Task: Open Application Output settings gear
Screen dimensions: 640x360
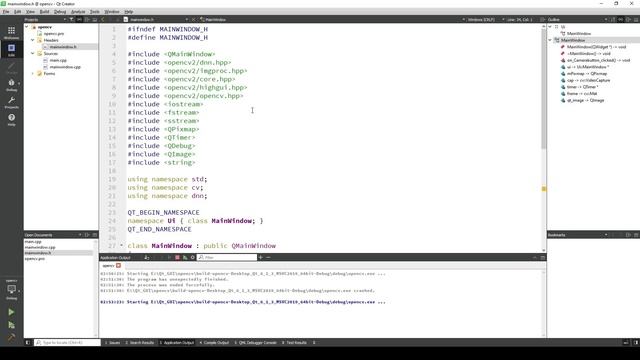Action: (193, 257)
